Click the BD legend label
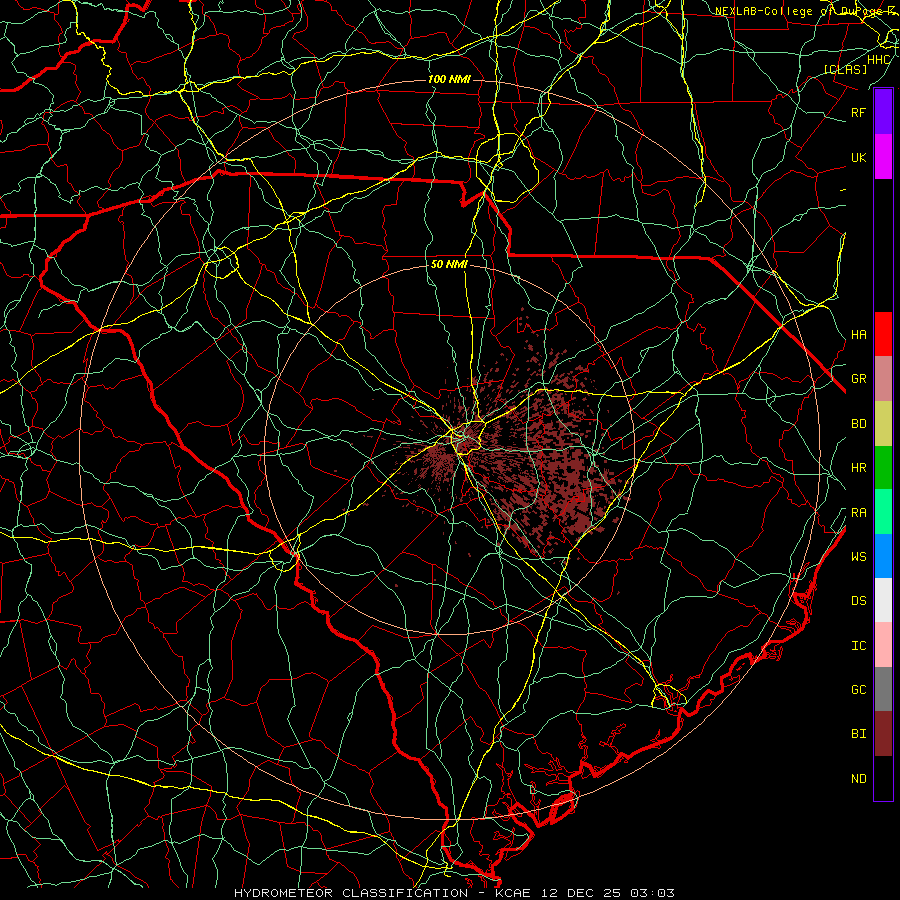 point(858,424)
